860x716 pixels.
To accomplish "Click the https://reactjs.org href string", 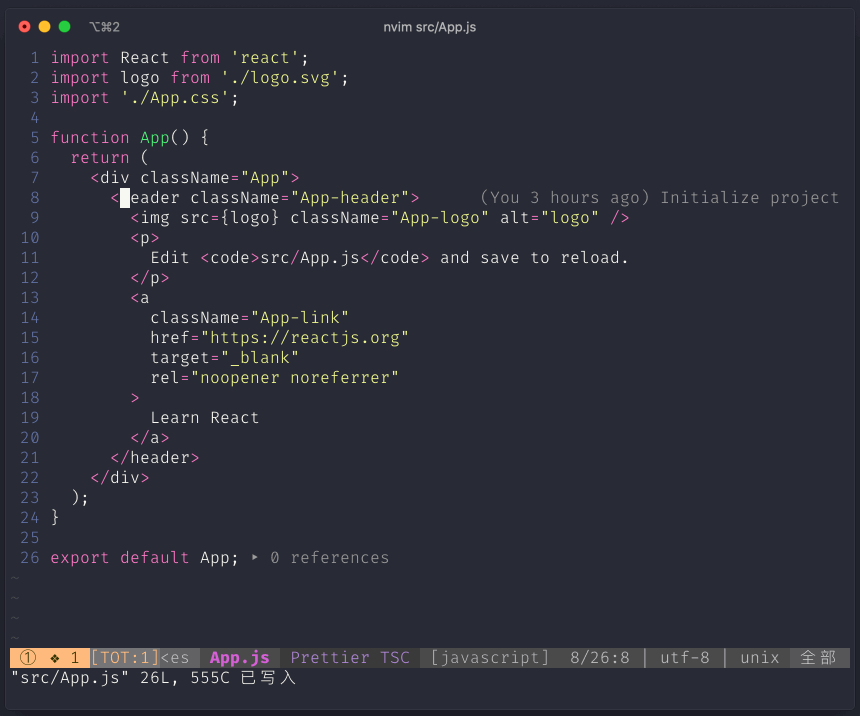I will tap(305, 337).
